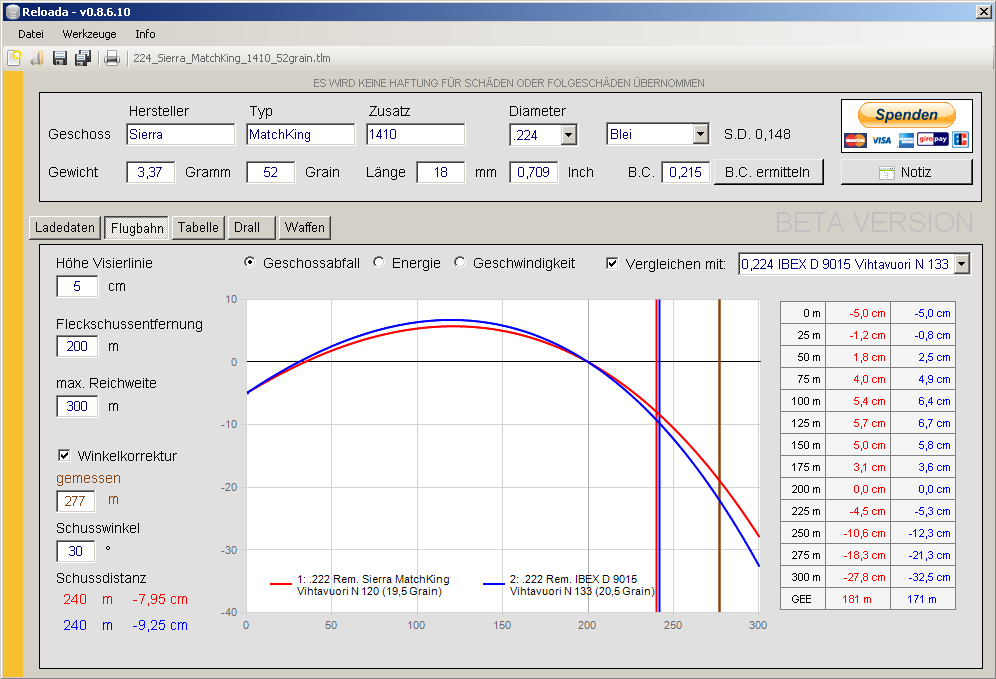Image resolution: width=996 pixels, height=679 pixels.
Task: Select the Flugbahn tab
Action: (137, 228)
